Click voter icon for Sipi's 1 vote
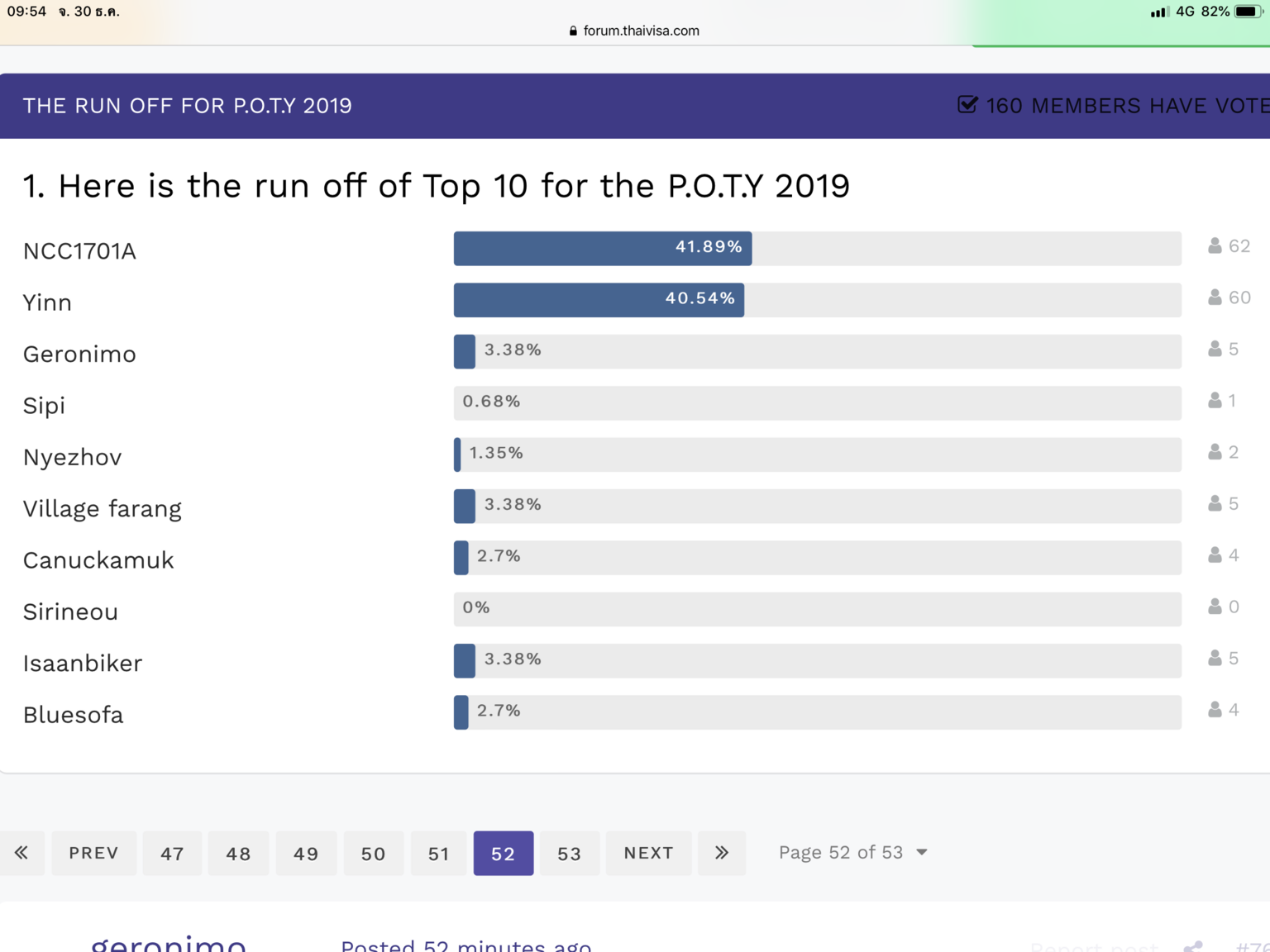This screenshot has width=1270, height=952. point(1215,401)
